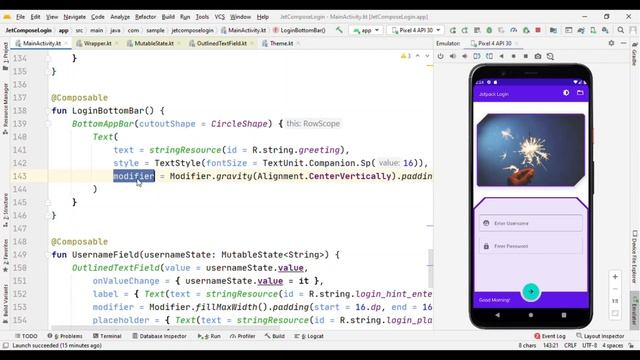Open the Tools menu
Screen dimensions: 640x360
[202, 17]
